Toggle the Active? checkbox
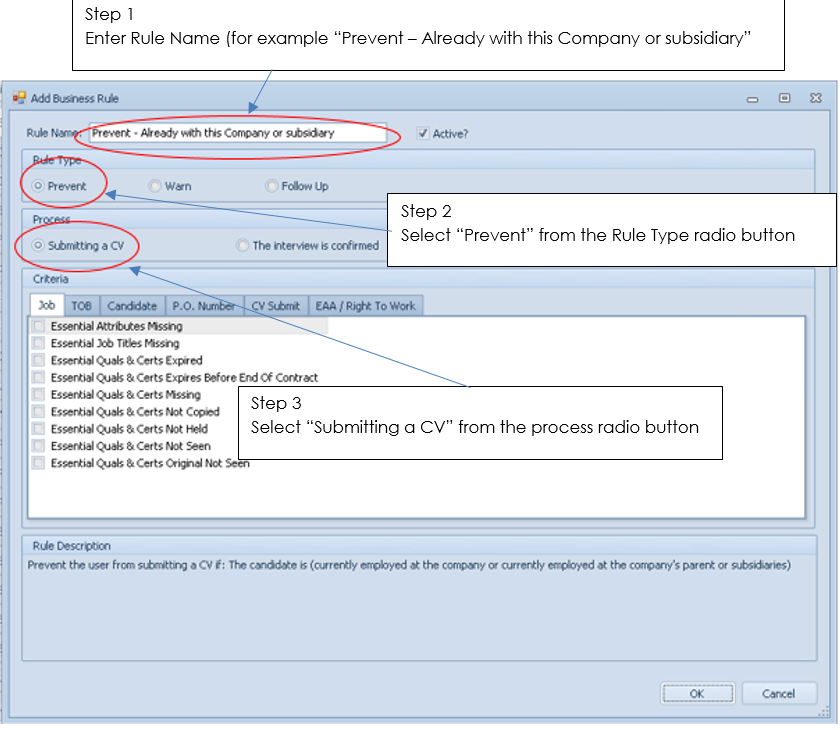The width and height of the screenshot is (840, 730). click(x=423, y=133)
